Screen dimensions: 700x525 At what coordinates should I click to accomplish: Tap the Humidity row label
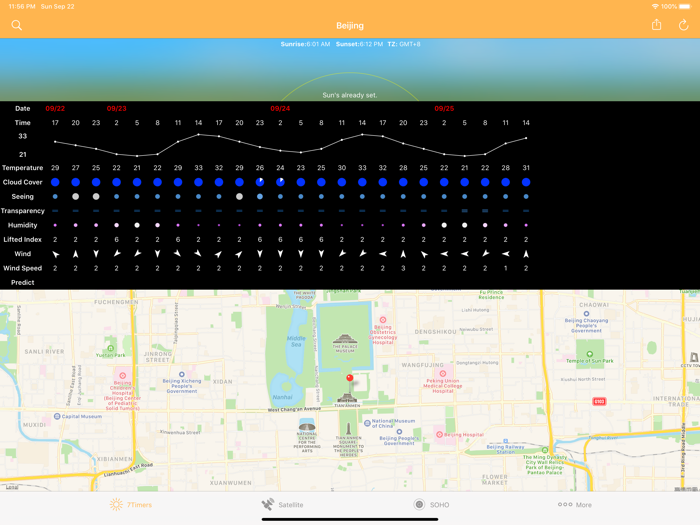click(22, 225)
